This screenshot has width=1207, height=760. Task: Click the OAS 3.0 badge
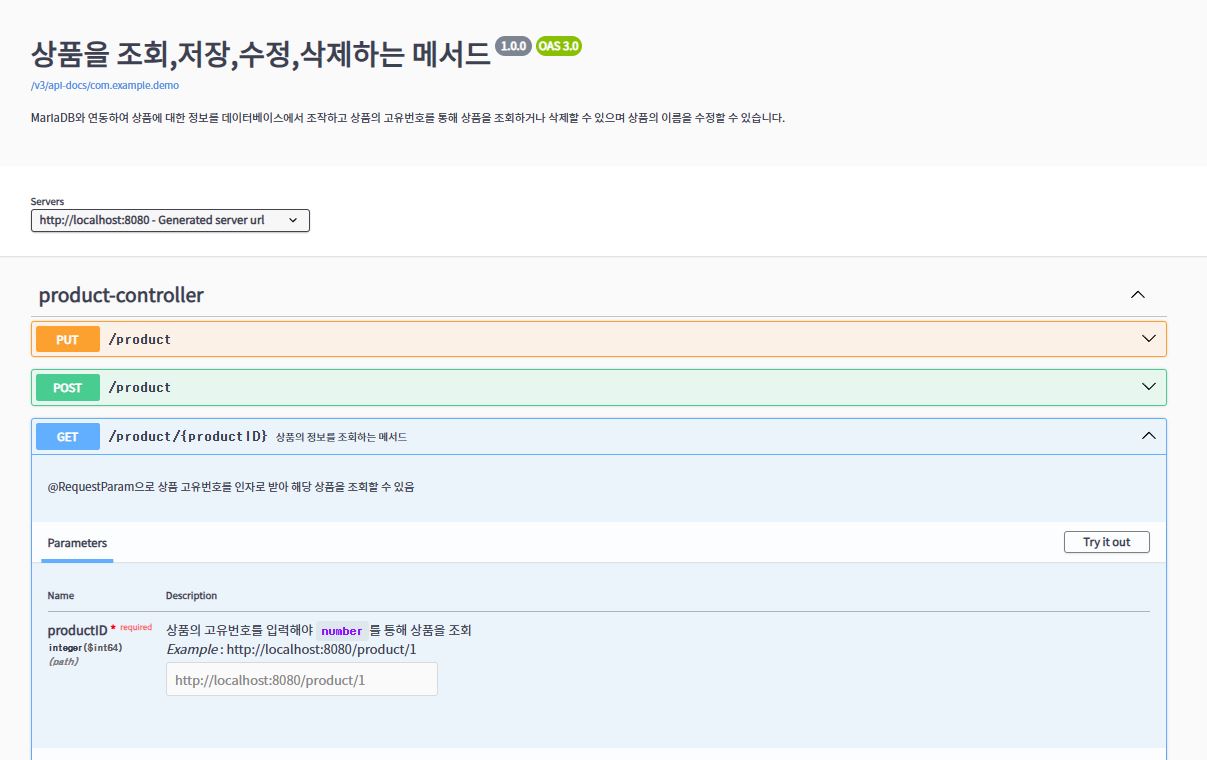pos(559,46)
